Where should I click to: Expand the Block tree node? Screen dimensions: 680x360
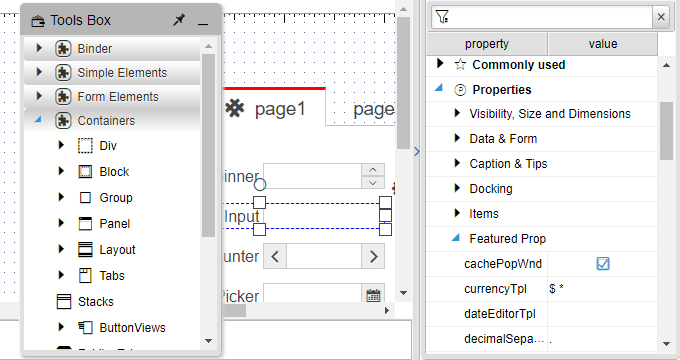click(61, 171)
